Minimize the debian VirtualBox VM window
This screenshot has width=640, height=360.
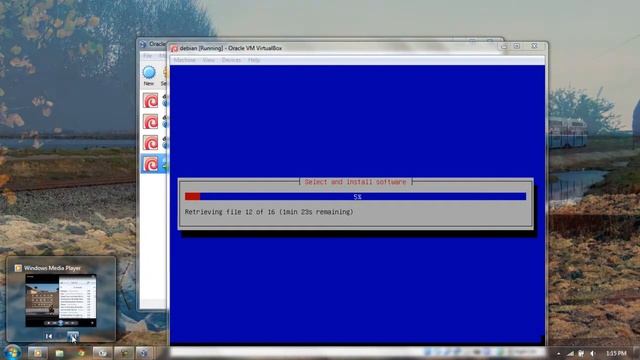point(504,46)
